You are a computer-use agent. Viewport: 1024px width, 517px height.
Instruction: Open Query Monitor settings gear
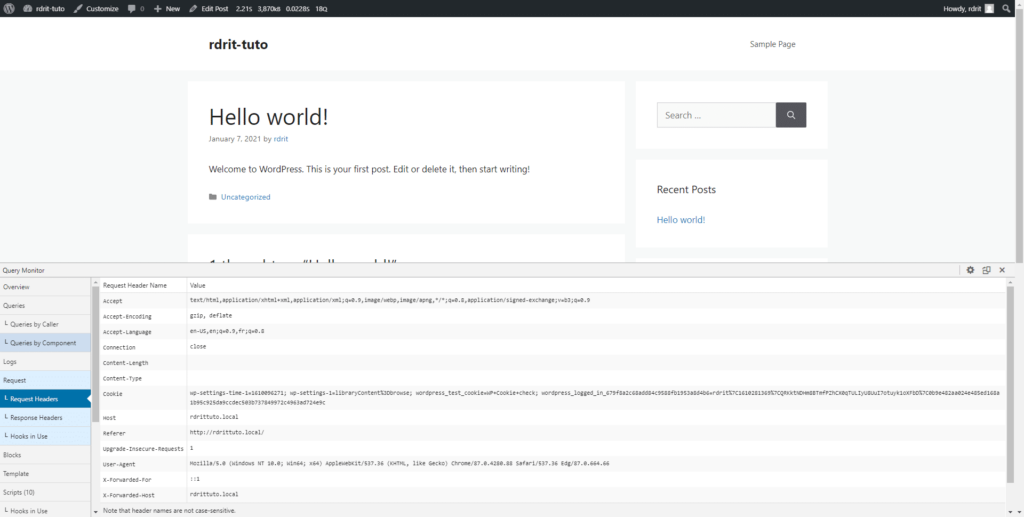[x=970, y=270]
